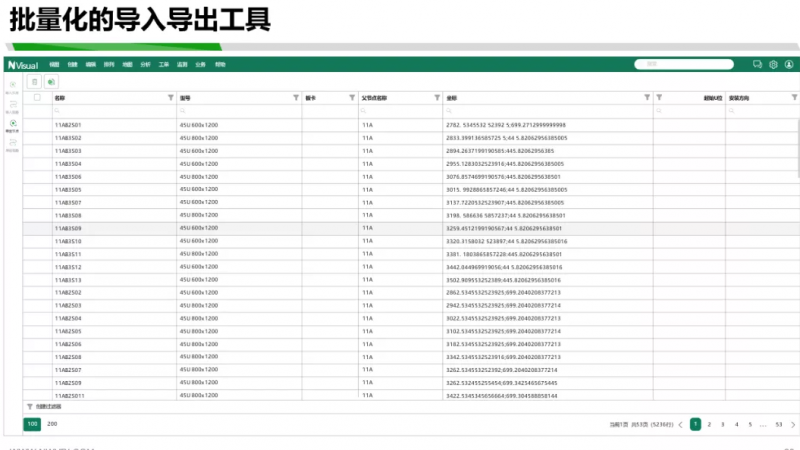800x450 pixels.
Task: Open settings gear in the top bar
Action: coord(773,64)
